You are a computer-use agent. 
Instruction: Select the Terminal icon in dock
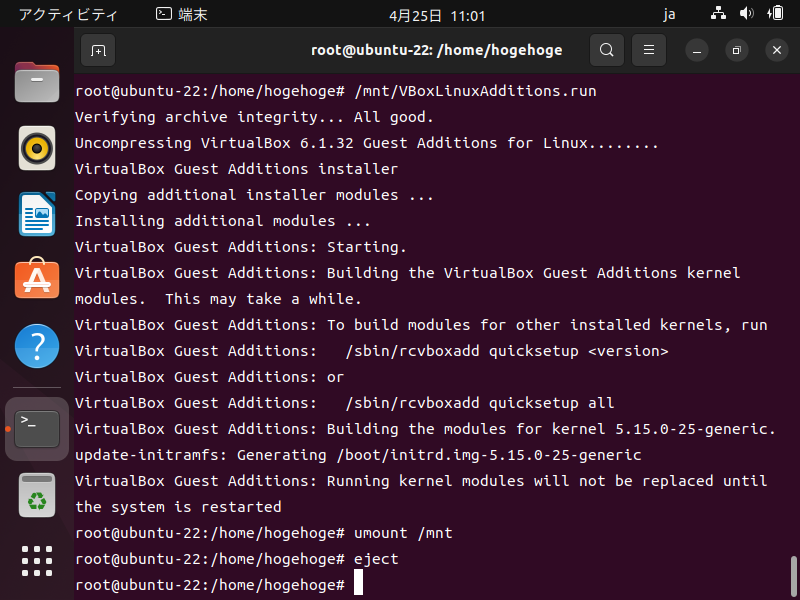pos(37,429)
